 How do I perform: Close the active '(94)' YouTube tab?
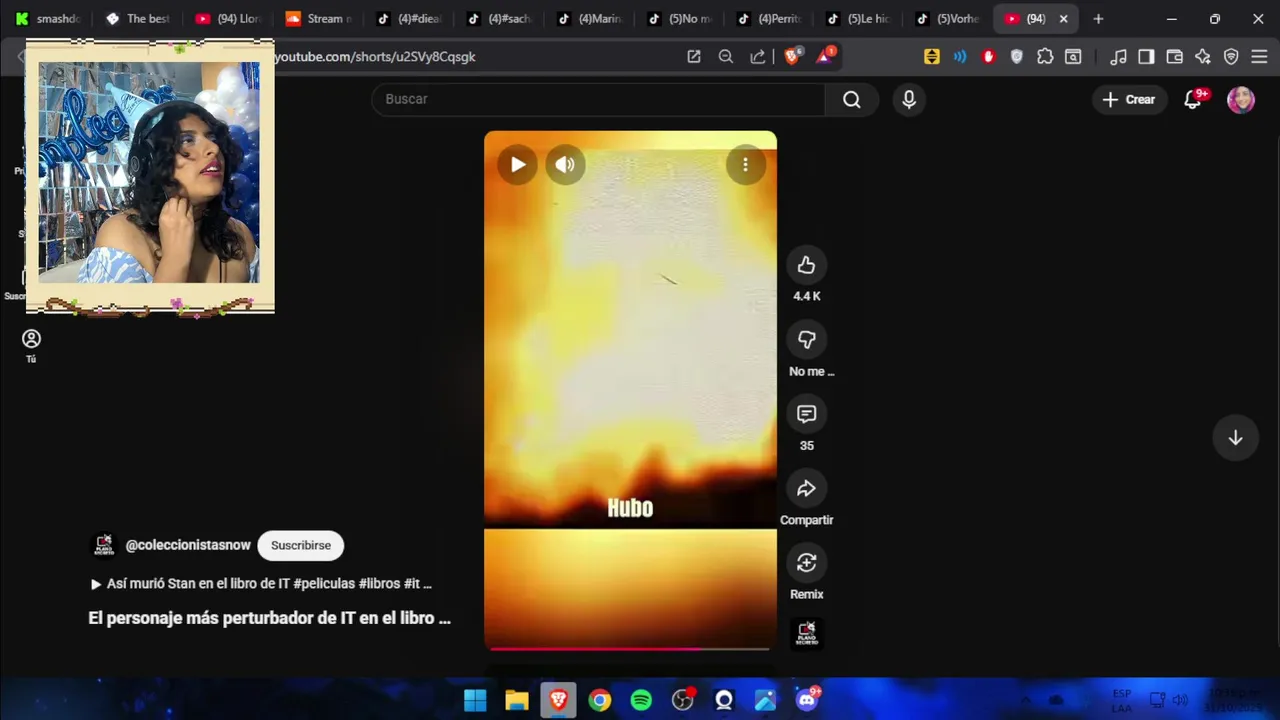1063,19
